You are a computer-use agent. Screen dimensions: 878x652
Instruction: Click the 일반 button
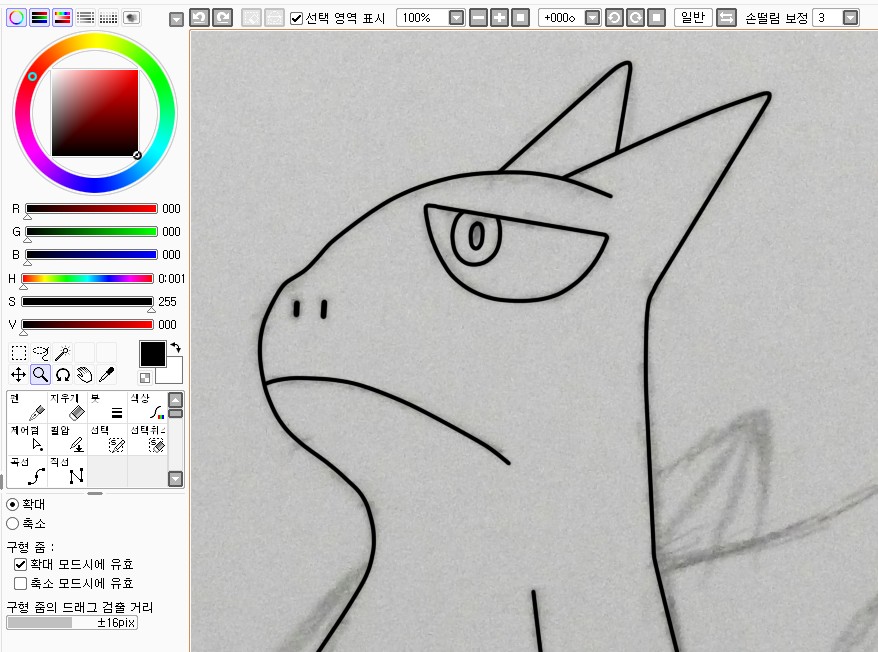pyautogui.click(x=693, y=18)
